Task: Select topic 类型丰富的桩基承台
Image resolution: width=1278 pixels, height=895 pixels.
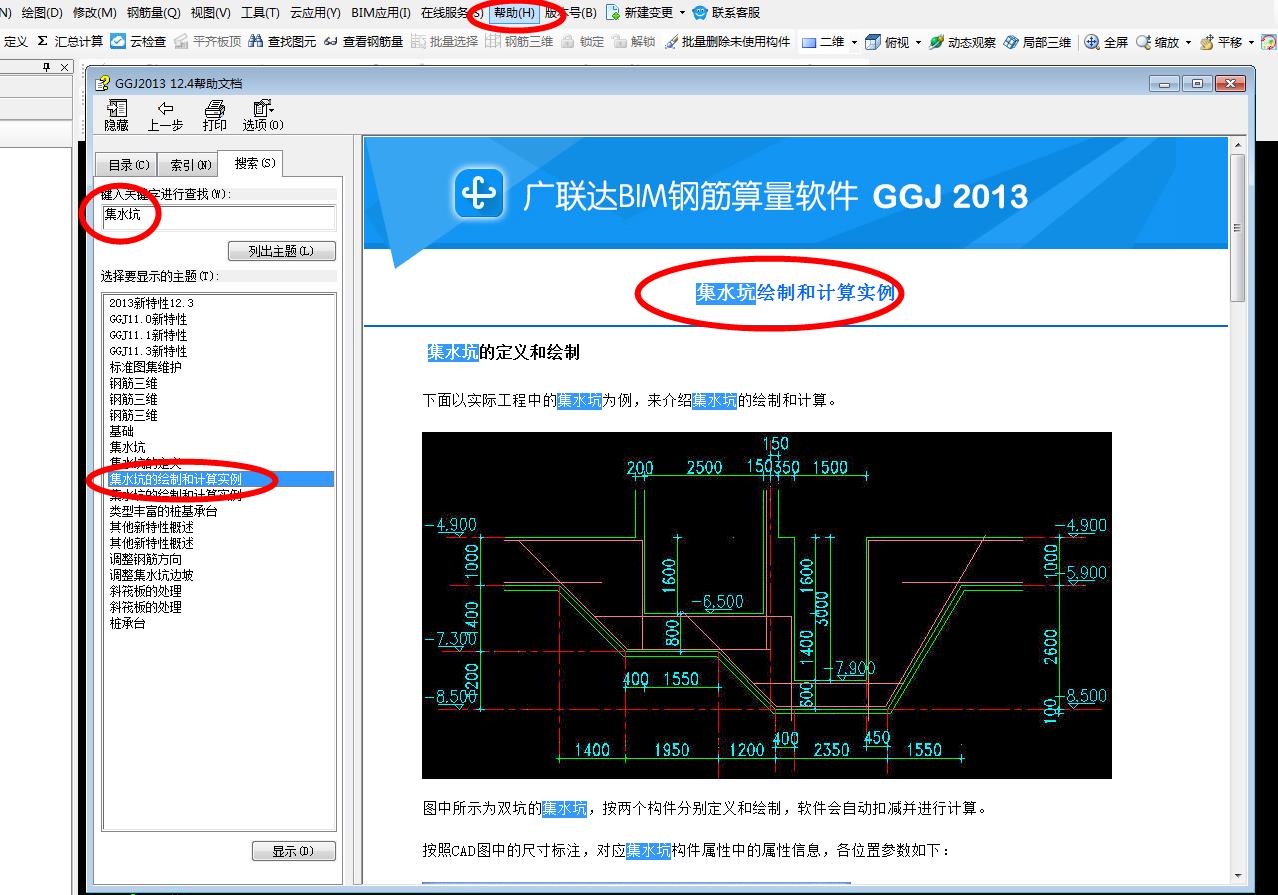Action: [163, 511]
